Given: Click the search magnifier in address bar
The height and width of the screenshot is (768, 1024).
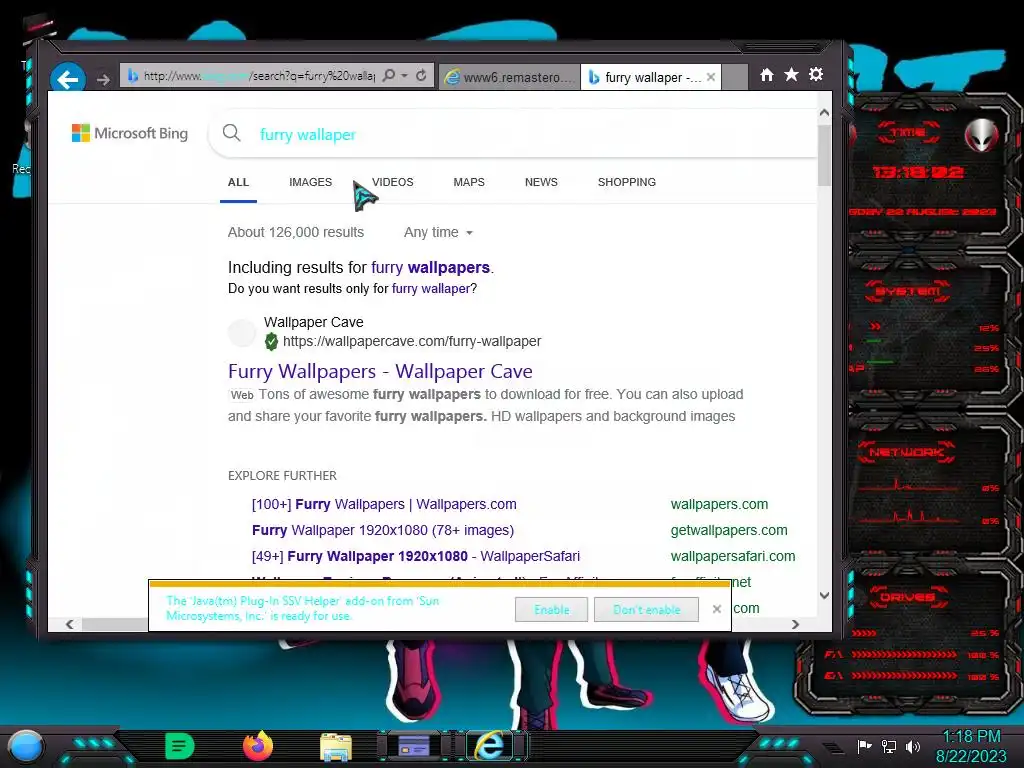Looking at the screenshot, I should click(x=389, y=76).
